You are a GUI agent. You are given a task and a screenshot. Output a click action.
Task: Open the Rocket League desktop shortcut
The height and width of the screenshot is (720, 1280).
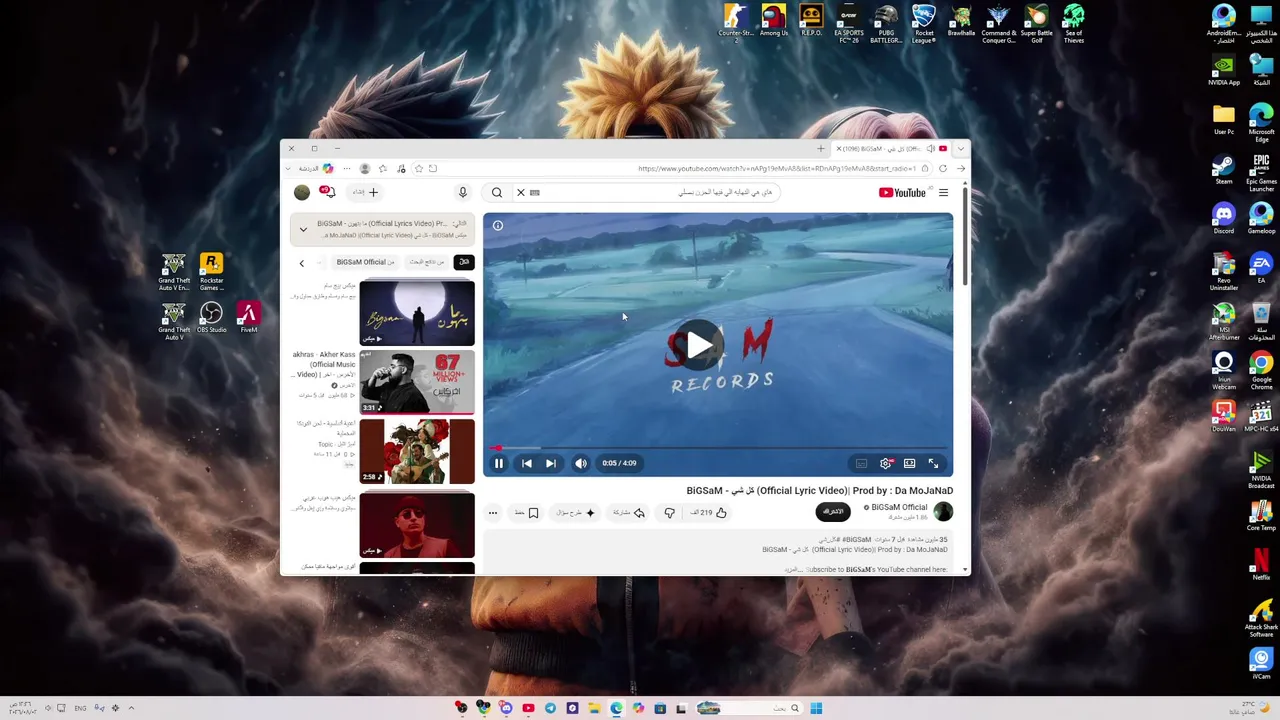pyautogui.click(x=924, y=23)
